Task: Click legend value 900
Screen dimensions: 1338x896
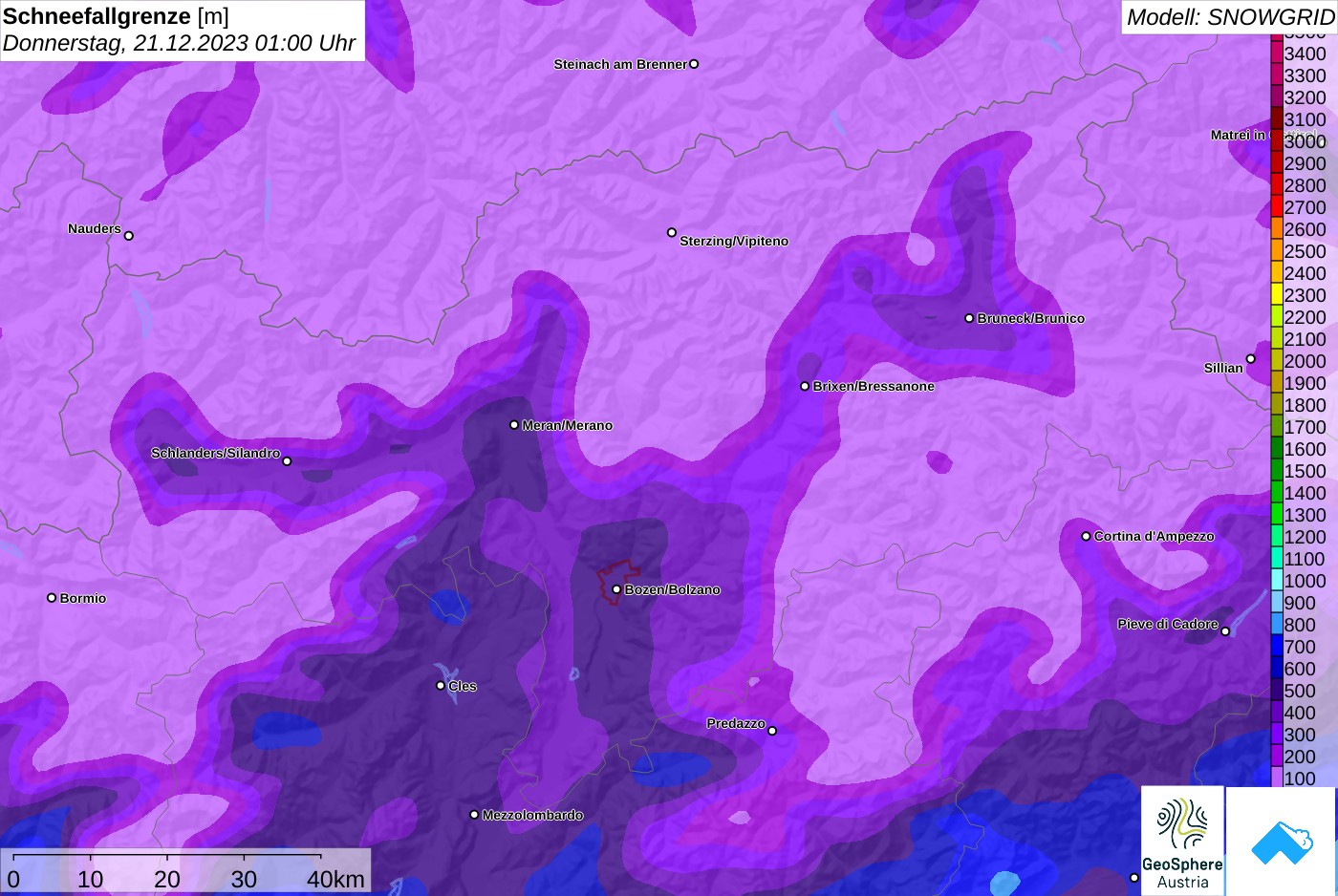Action: click(x=1300, y=603)
